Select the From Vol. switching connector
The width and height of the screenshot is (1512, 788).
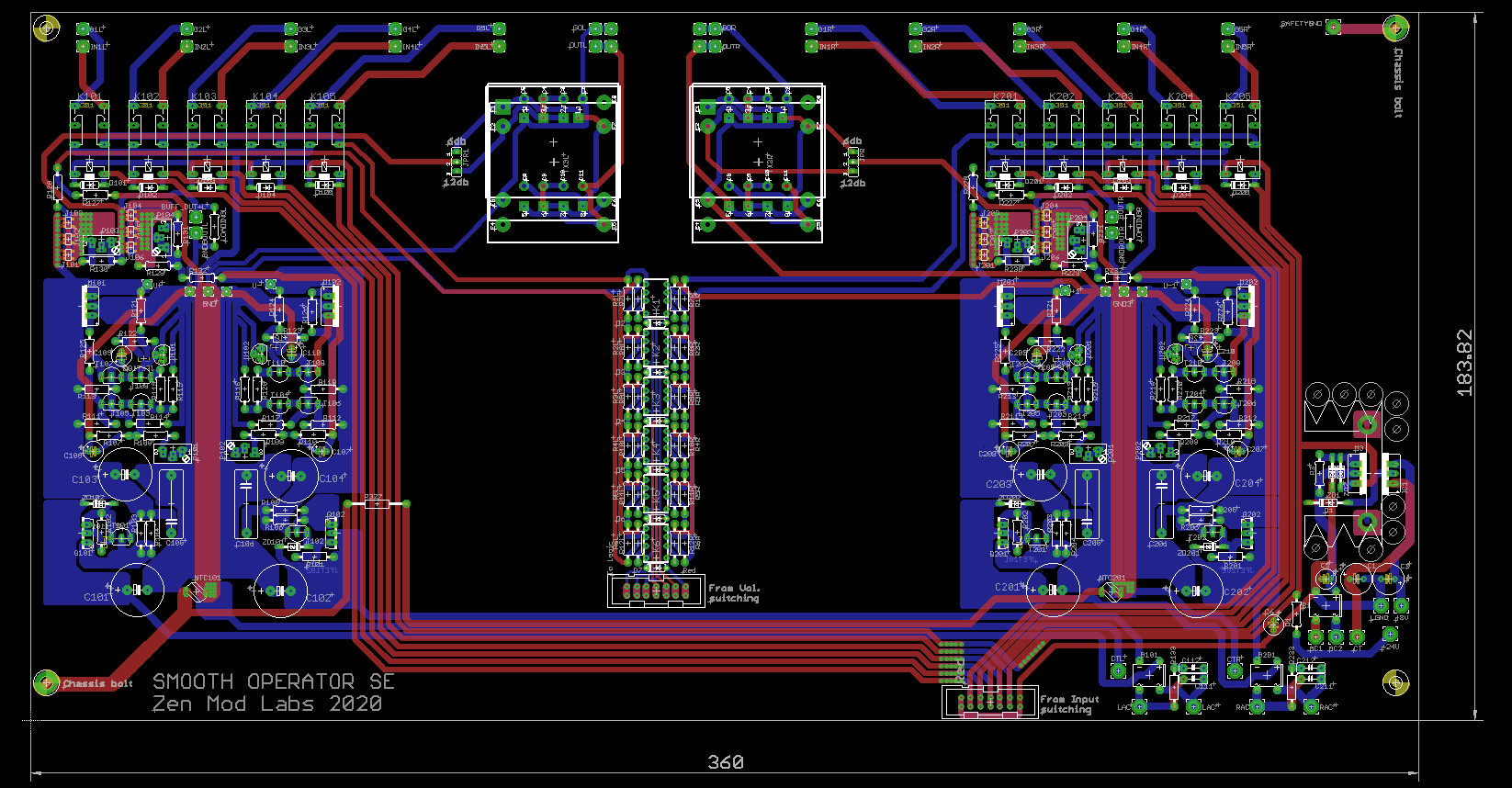point(656,589)
